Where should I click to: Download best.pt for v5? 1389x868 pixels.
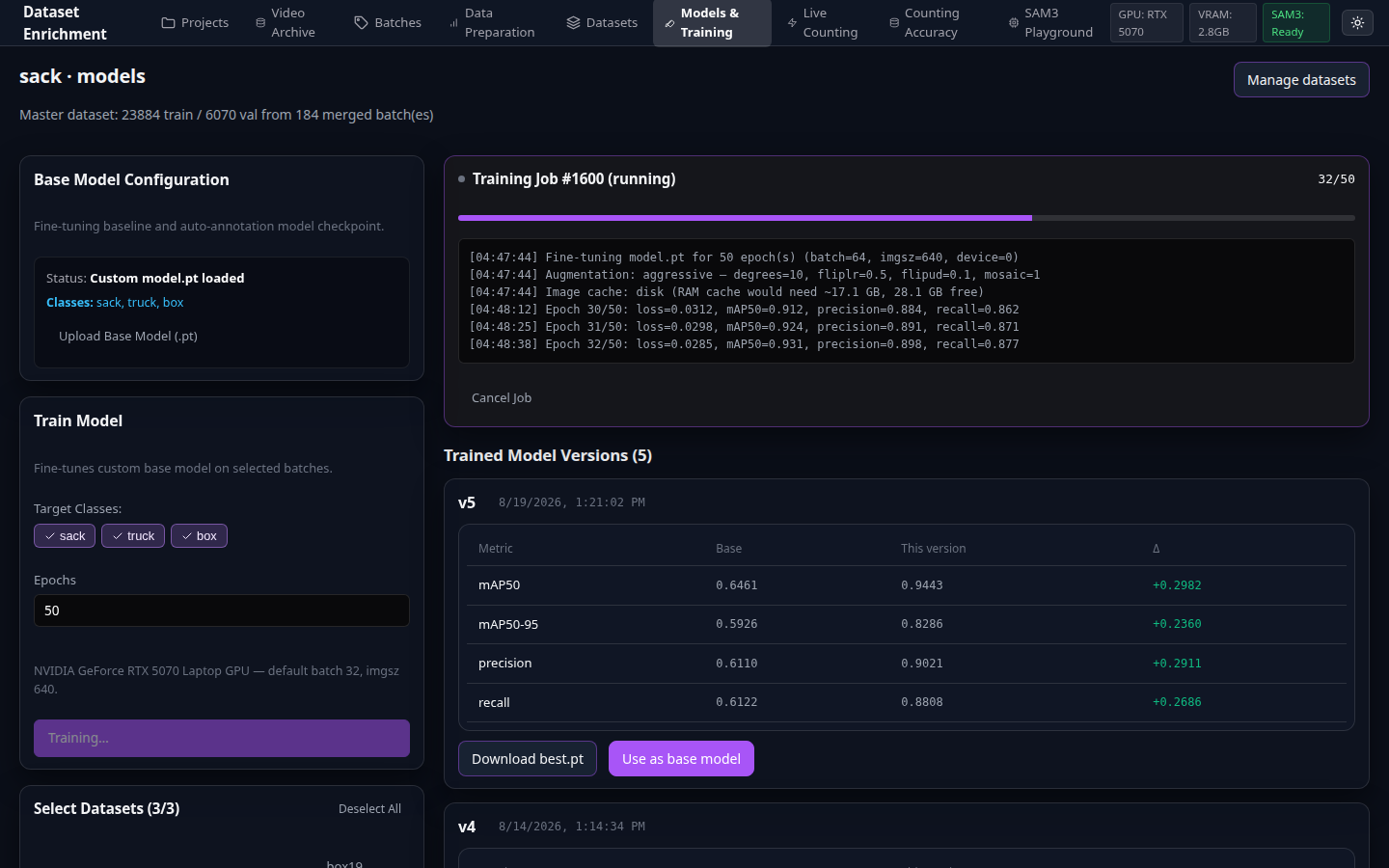(528, 759)
